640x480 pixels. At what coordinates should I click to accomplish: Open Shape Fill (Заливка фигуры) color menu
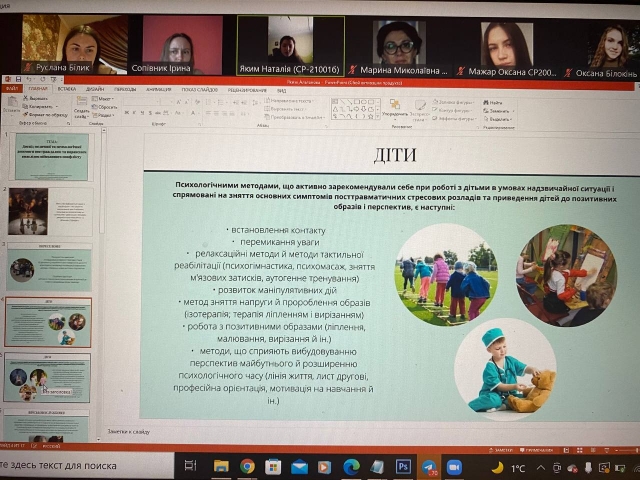(454, 102)
